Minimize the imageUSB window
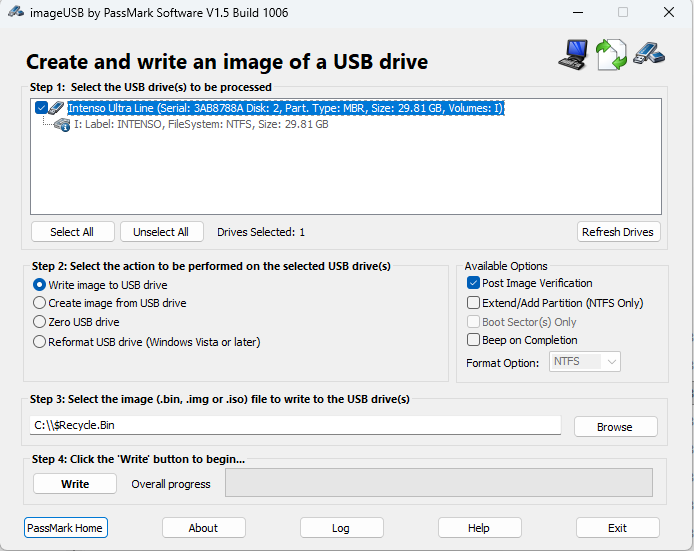This screenshot has height=551, width=694. [578, 12]
